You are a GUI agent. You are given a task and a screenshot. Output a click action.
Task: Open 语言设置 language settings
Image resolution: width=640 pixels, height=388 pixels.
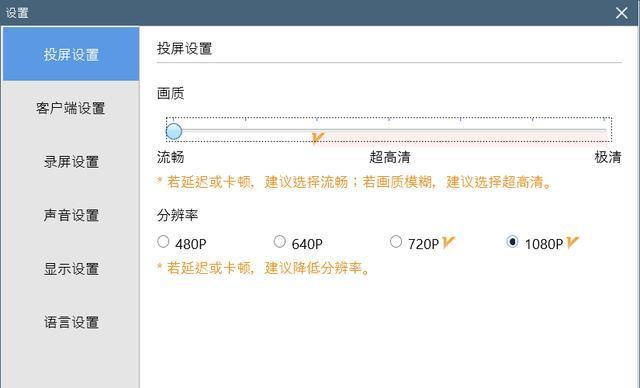pyautogui.click(x=71, y=322)
